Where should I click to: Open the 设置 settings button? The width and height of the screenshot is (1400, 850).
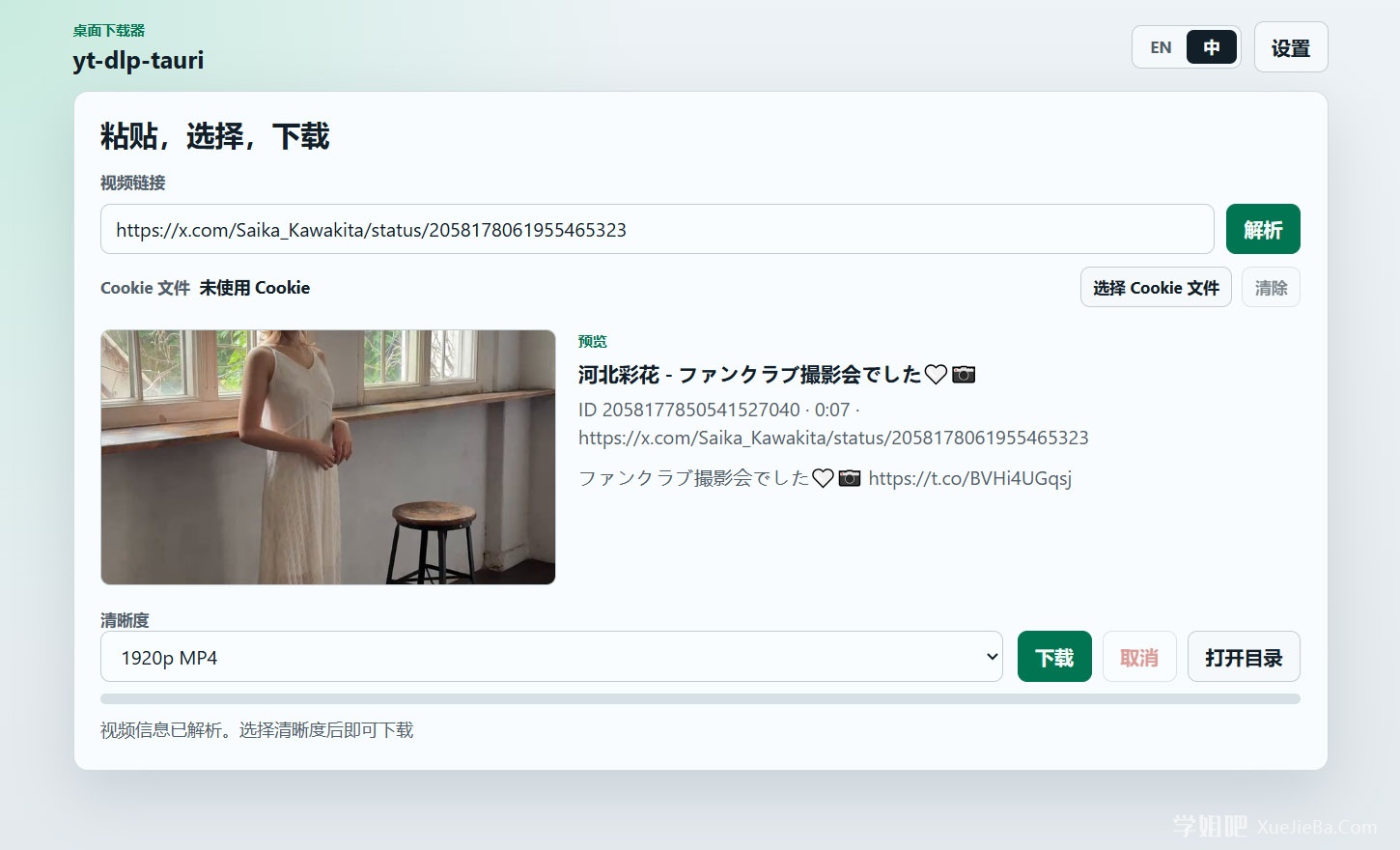(x=1291, y=47)
